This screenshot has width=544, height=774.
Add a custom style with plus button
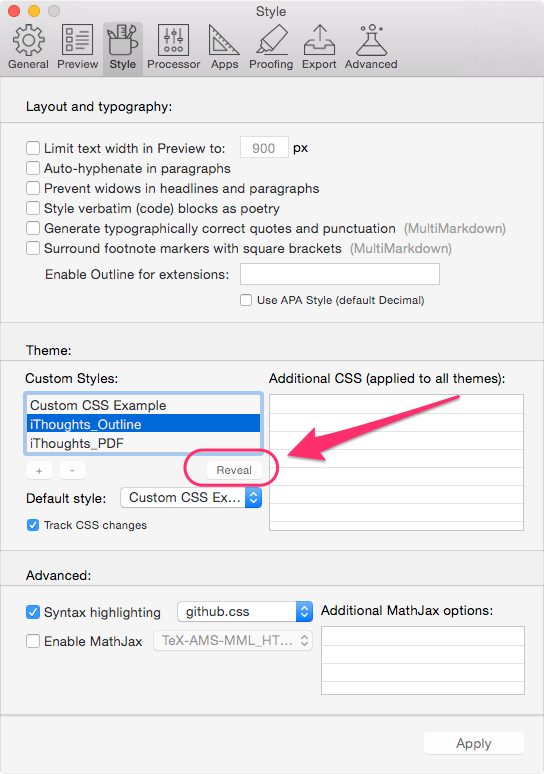pyautogui.click(x=39, y=470)
